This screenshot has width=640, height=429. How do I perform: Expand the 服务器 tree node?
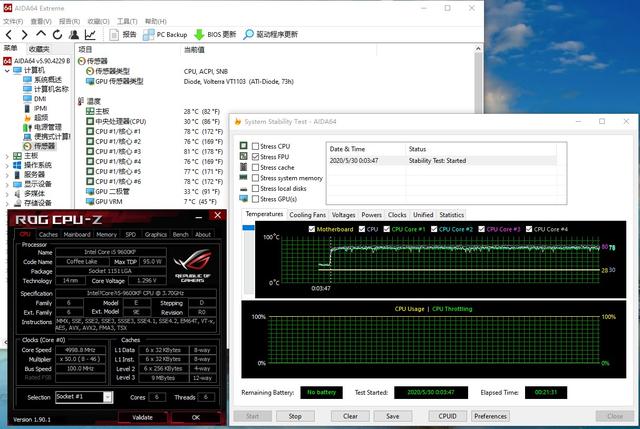click(7, 175)
